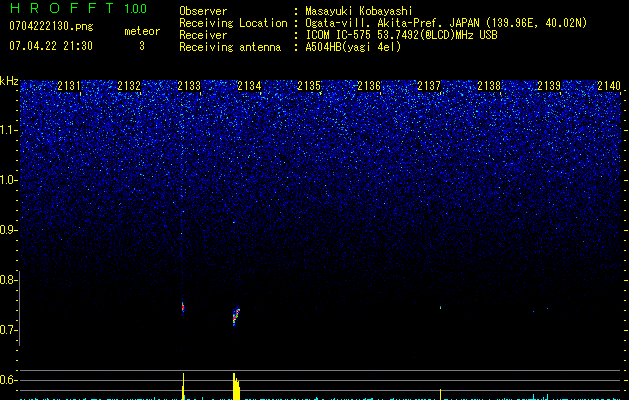Click the 2132 time marker
Viewport: 629px width, 400px height.
pos(129,85)
